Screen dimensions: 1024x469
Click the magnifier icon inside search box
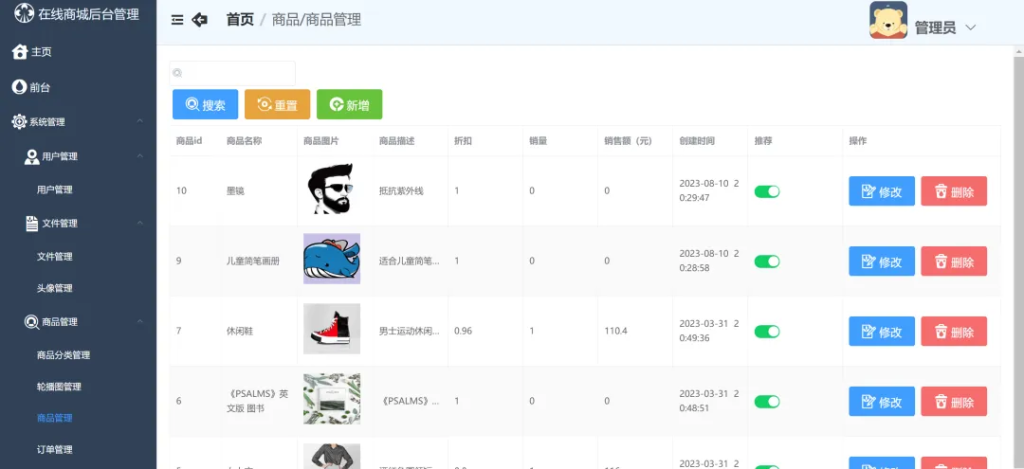pos(178,73)
